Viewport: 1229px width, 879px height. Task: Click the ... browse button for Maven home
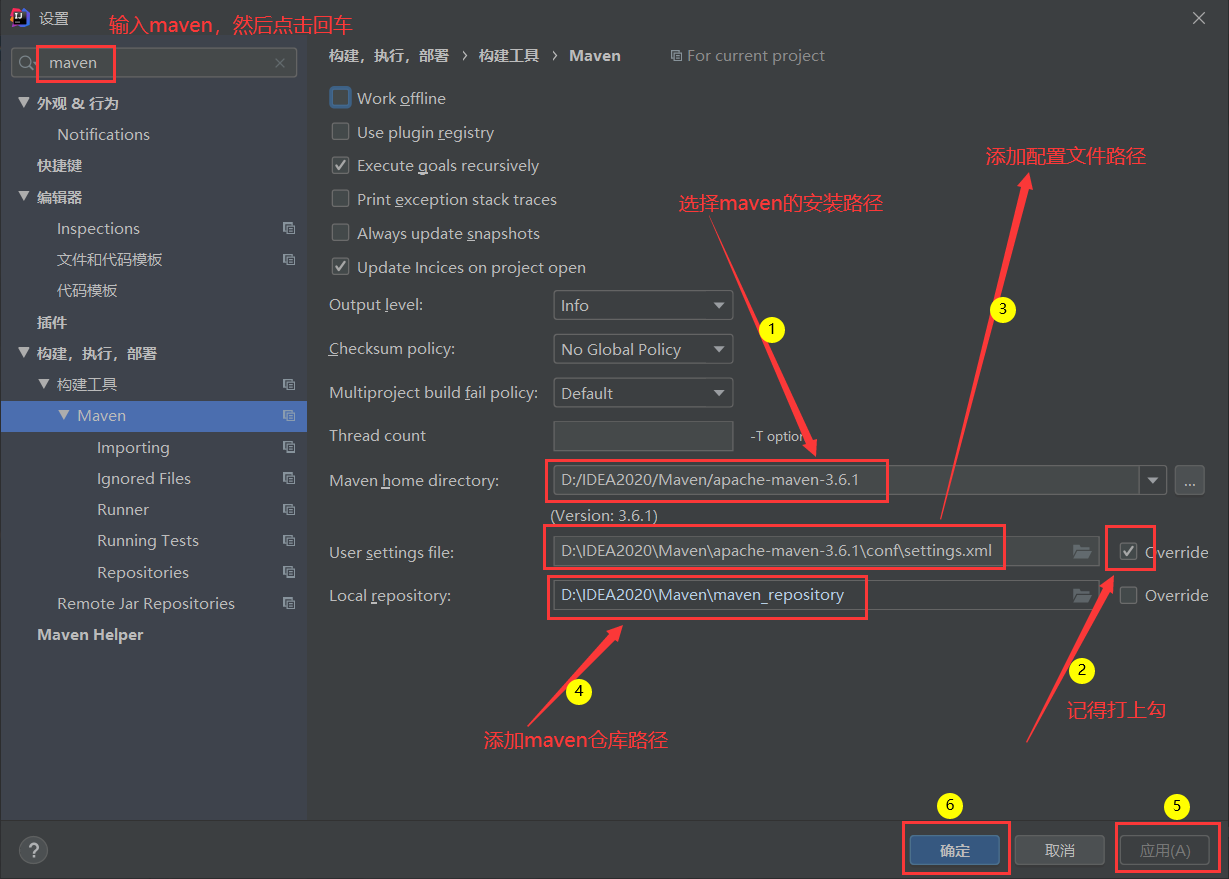tap(1189, 480)
